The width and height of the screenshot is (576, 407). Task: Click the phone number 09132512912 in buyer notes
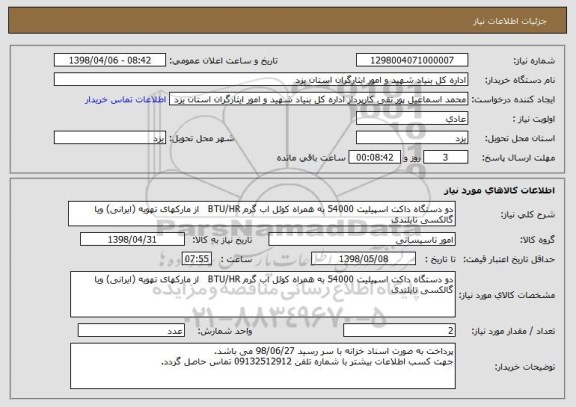pos(263,362)
